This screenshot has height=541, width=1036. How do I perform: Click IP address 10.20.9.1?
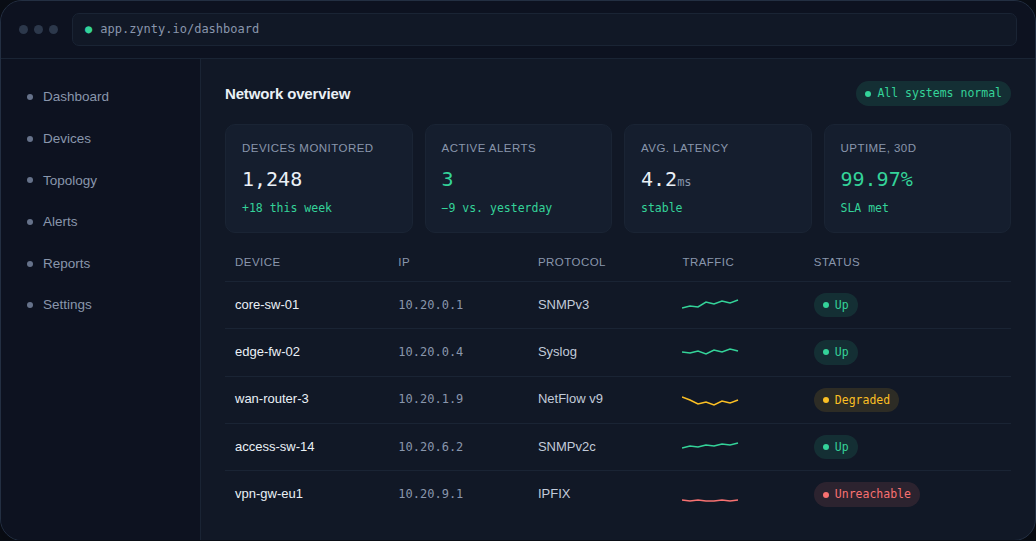click(431, 494)
